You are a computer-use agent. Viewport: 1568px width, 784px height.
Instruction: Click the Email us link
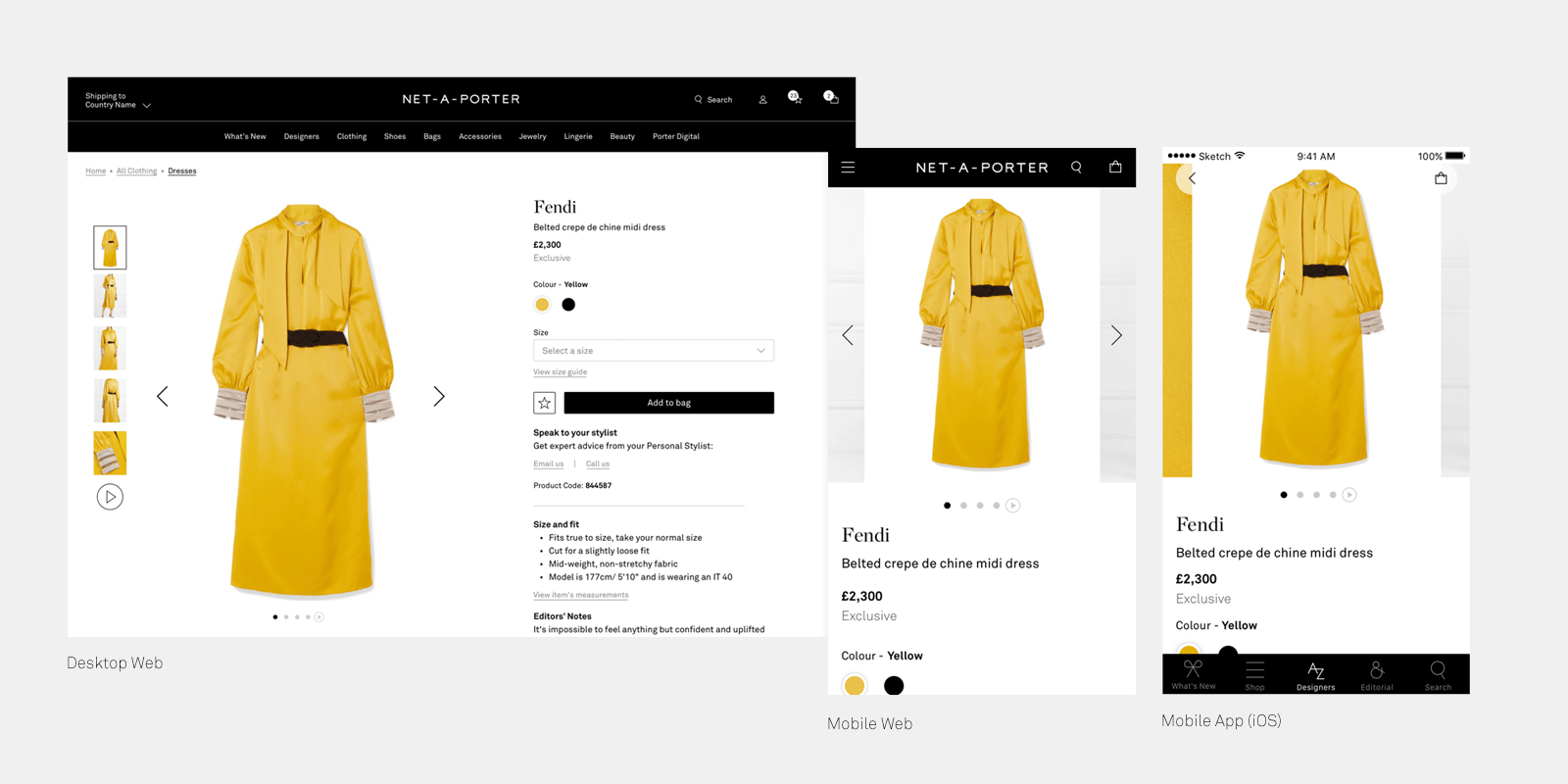549,465
